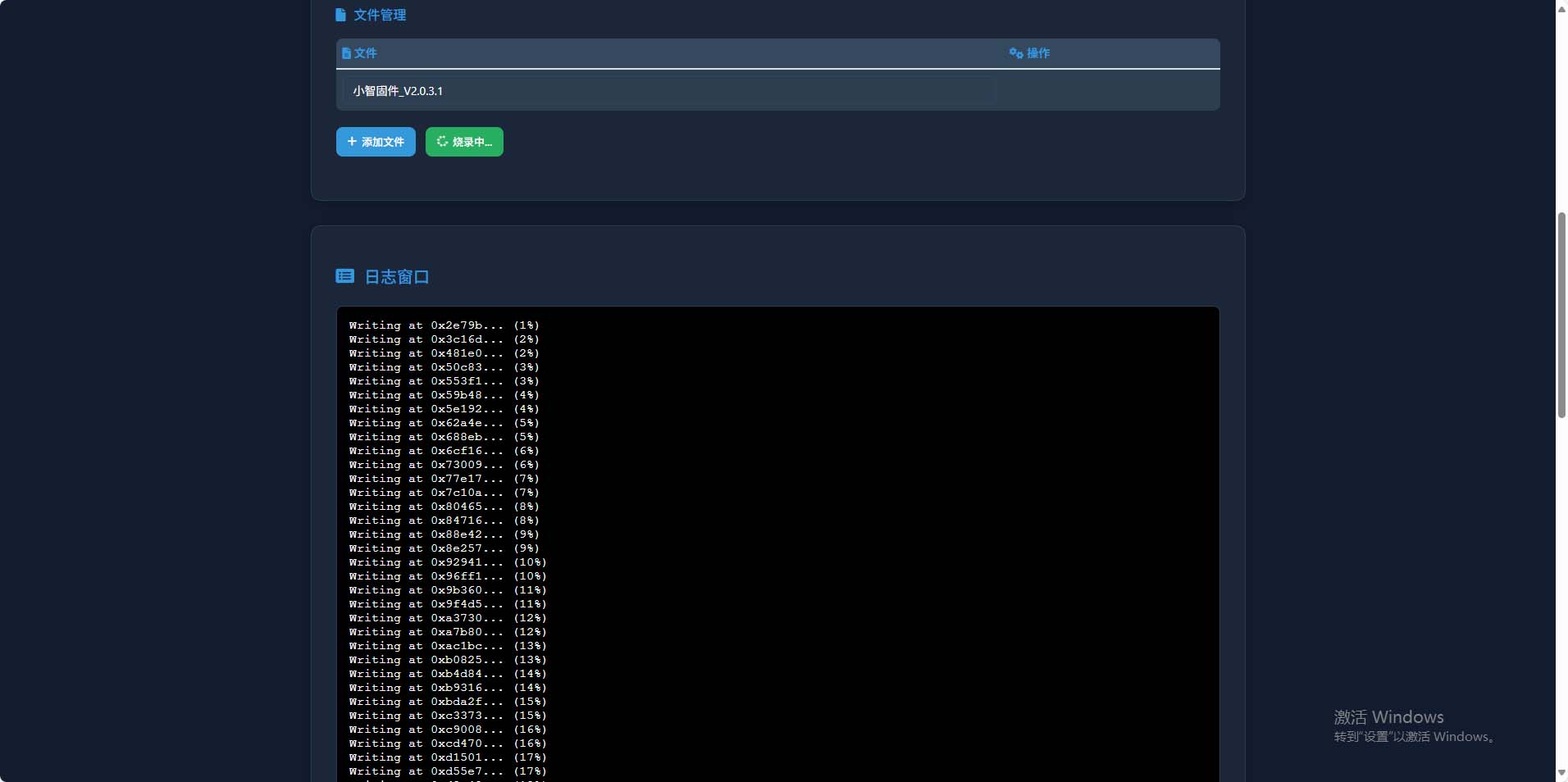1568x782 pixels.
Task: Click the list icon beside 日志窗口
Action: (x=344, y=276)
